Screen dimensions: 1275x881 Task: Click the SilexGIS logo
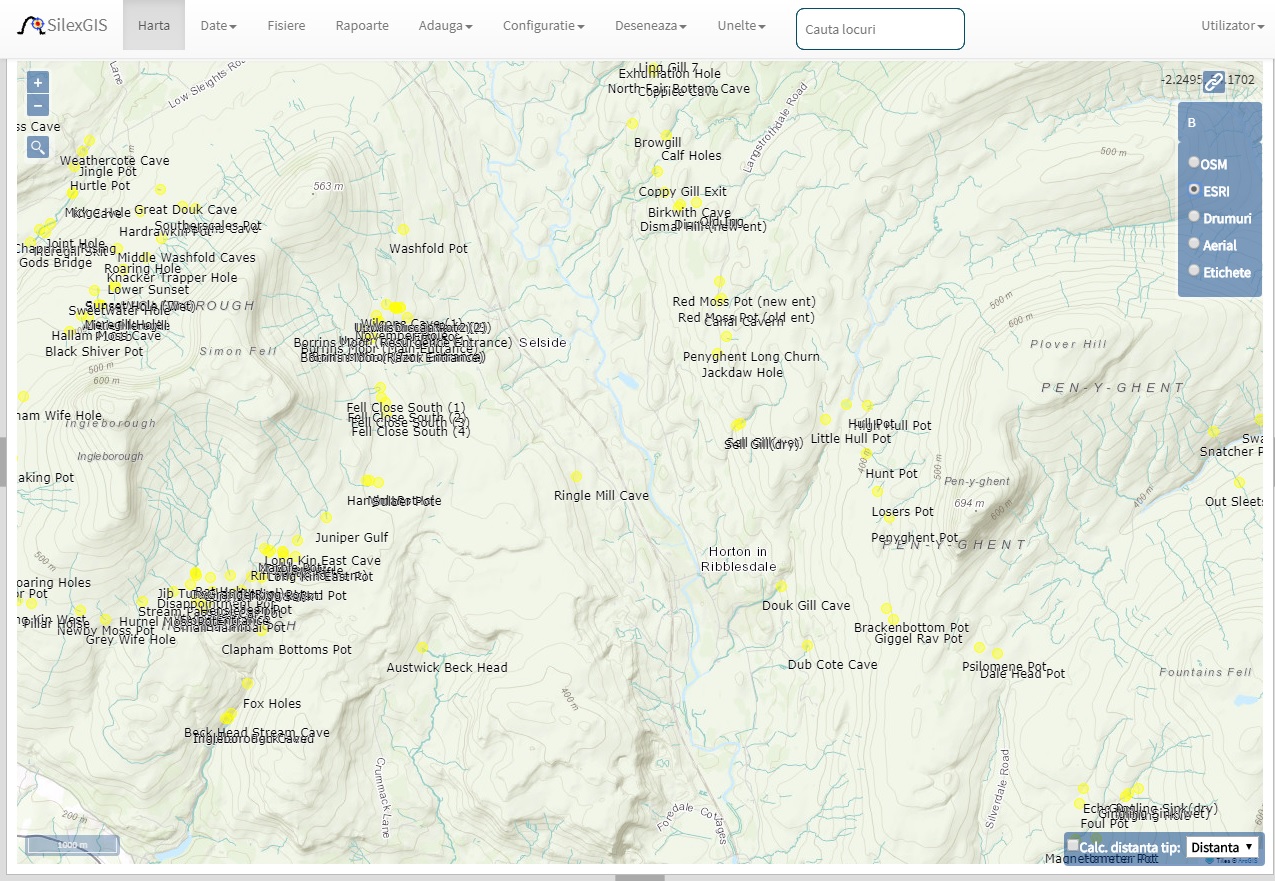pos(62,25)
